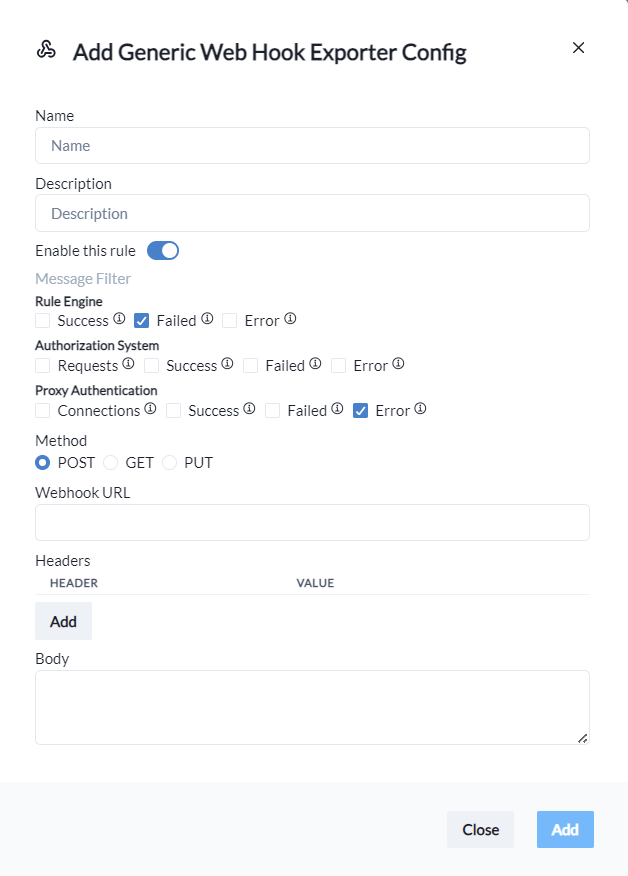
Task: Disable the Enable this rule toggle
Action: [x=163, y=250]
